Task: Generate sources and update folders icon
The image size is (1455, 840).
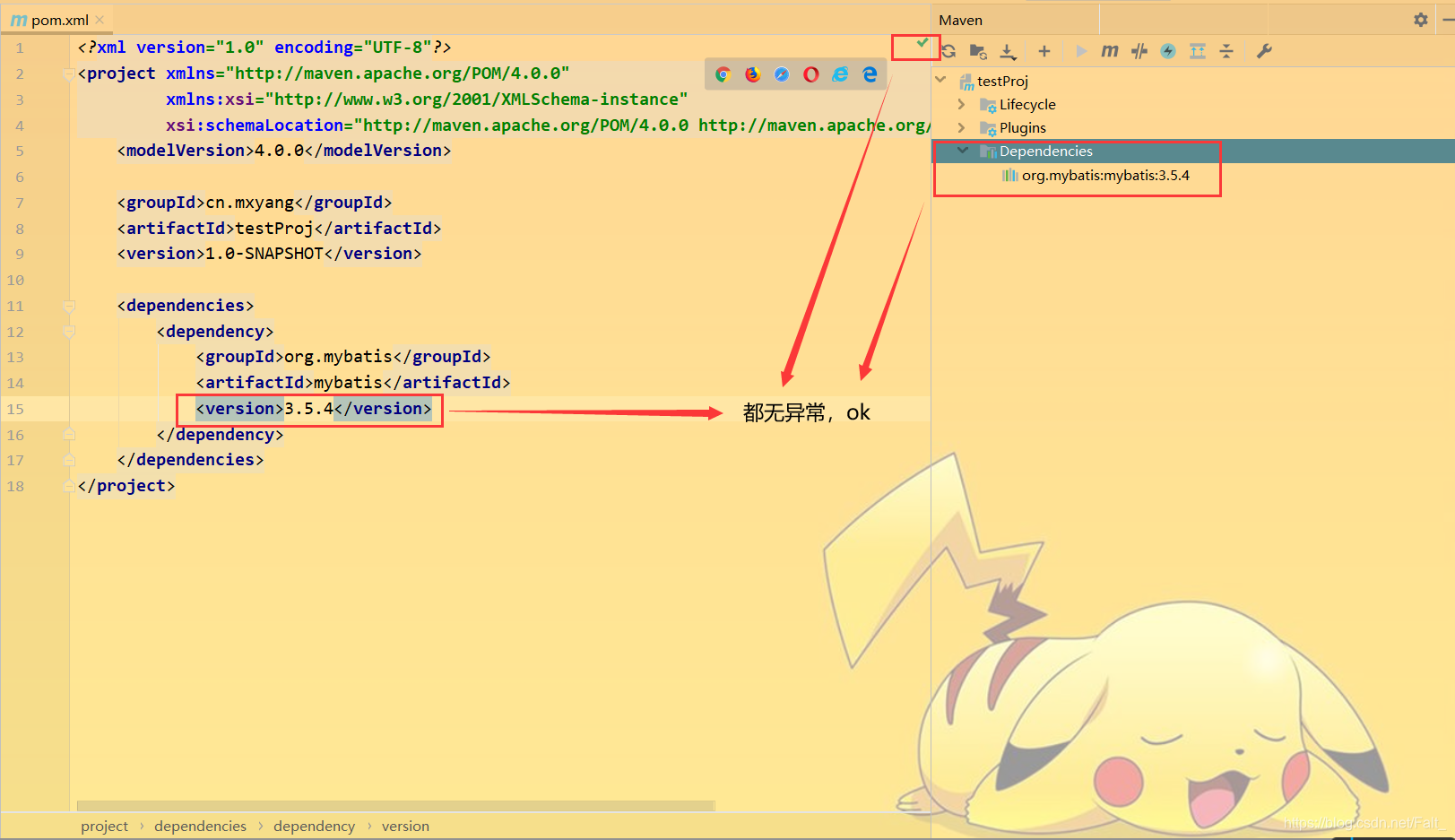Action: click(x=978, y=51)
